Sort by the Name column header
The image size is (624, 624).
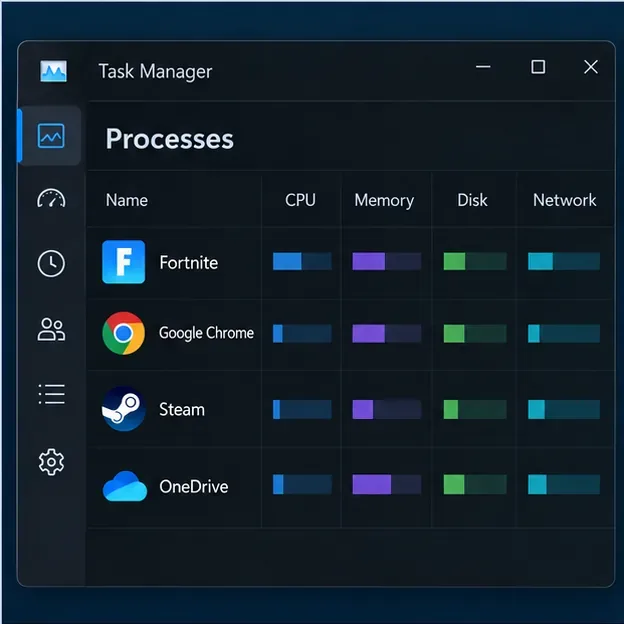(x=127, y=200)
